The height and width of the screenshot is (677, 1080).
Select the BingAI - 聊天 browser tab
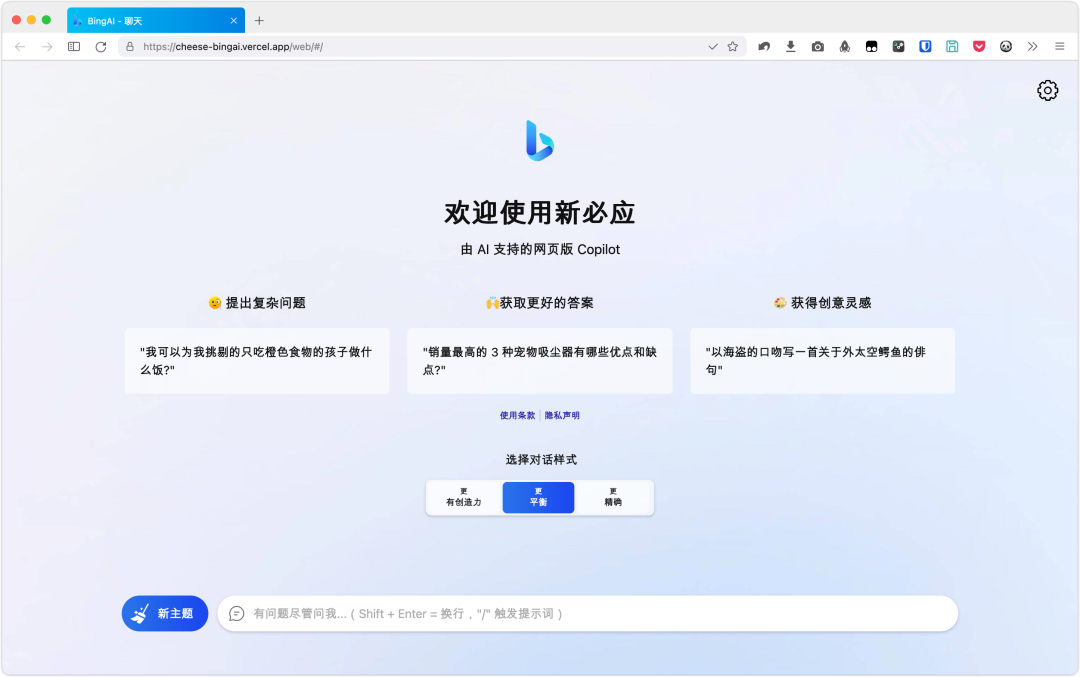[x=156, y=21]
